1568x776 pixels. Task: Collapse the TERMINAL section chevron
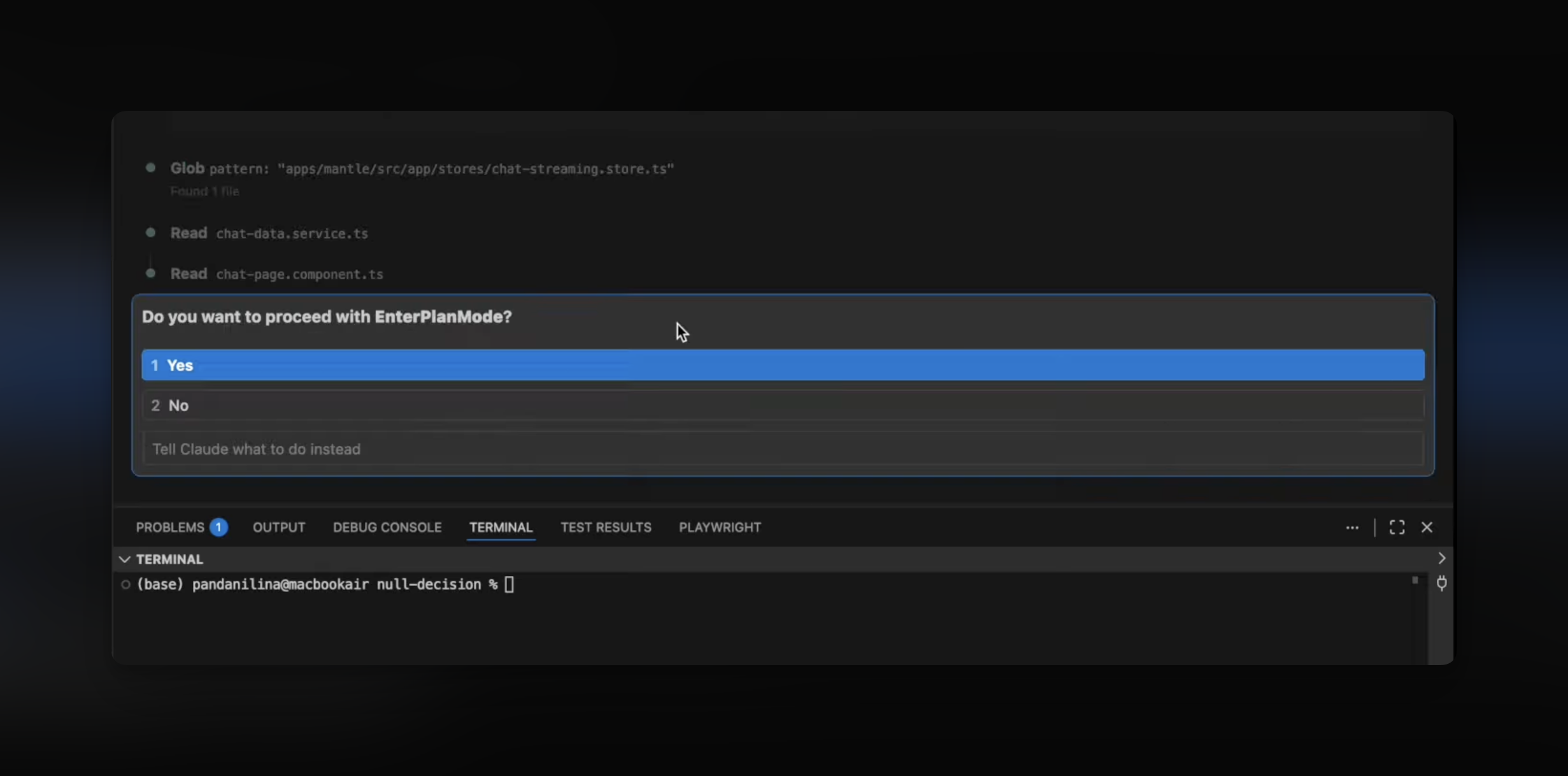pyautogui.click(x=125, y=559)
